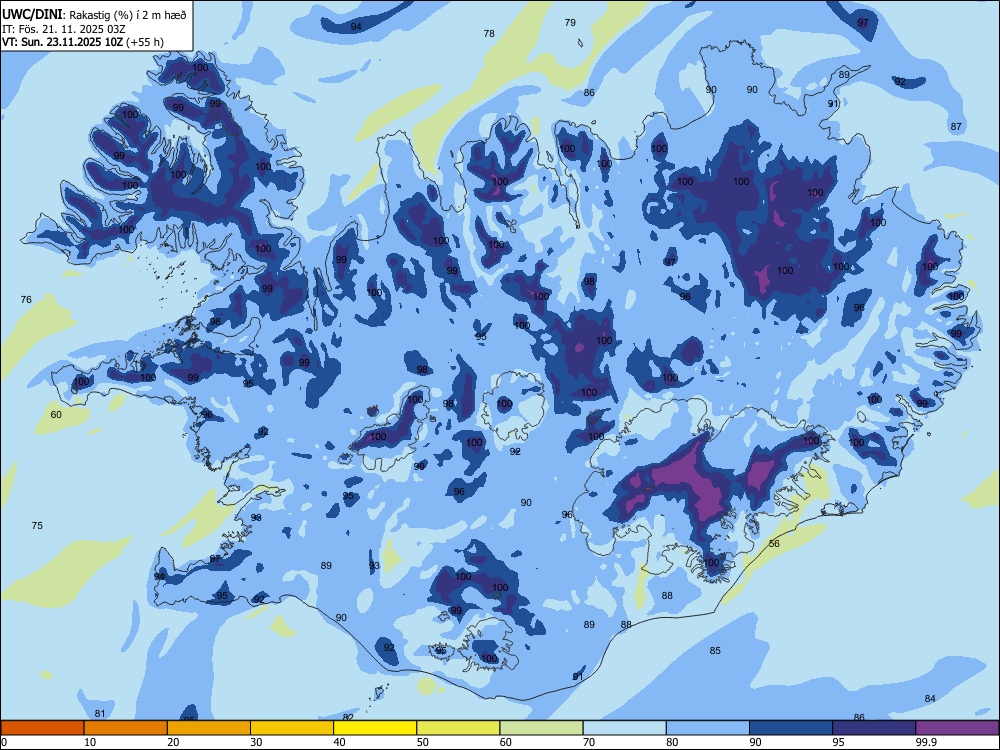Select the medium blue 90–95 legend swatch
This screenshot has height=750, width=1000.
coord(791,728)
